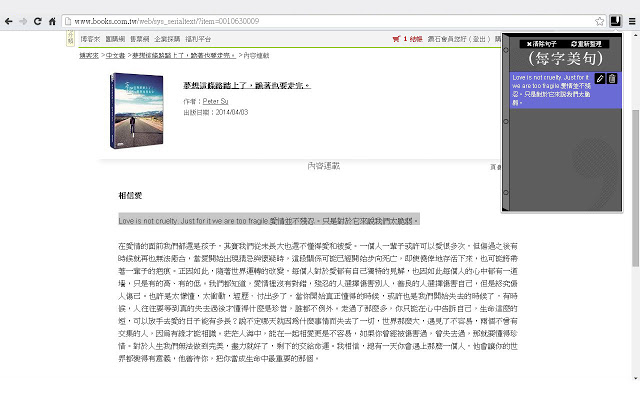Click the scrollbar up arrow
Screen dimensions: 640x400
click(636, 35)
